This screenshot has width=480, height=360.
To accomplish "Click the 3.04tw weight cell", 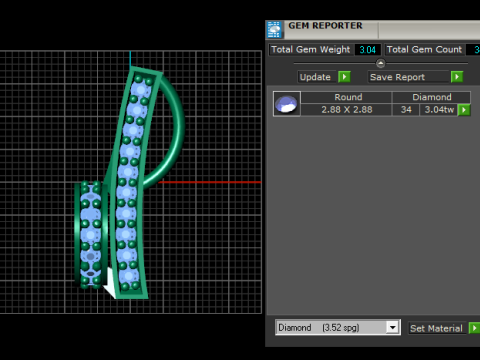I will [439, 110].
